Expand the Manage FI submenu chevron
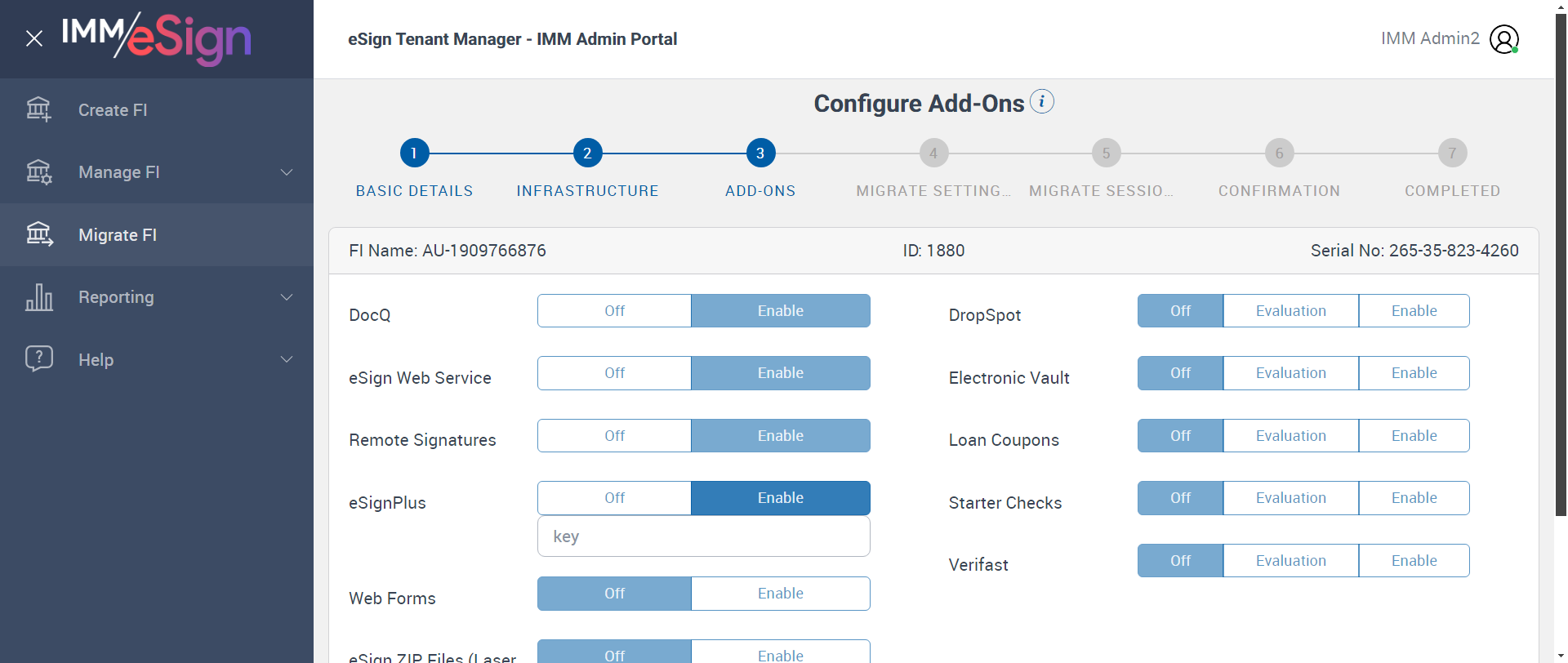This screenshot has height=663, width=1568. (287, 172)
